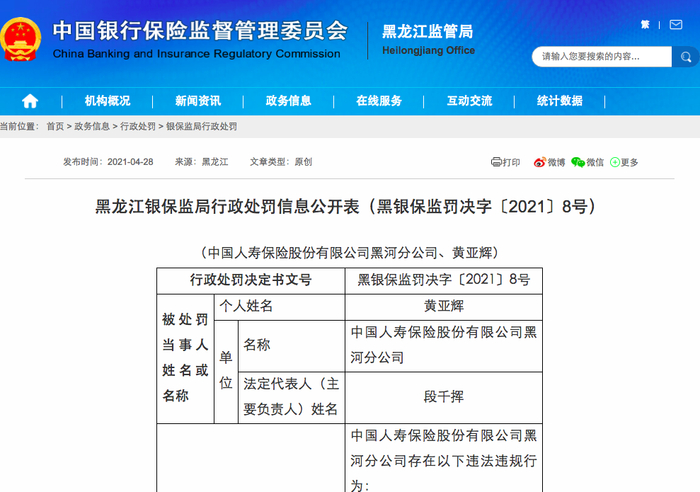
Task: Open the mail envelope icon
Action: click(x=676, y=25)
